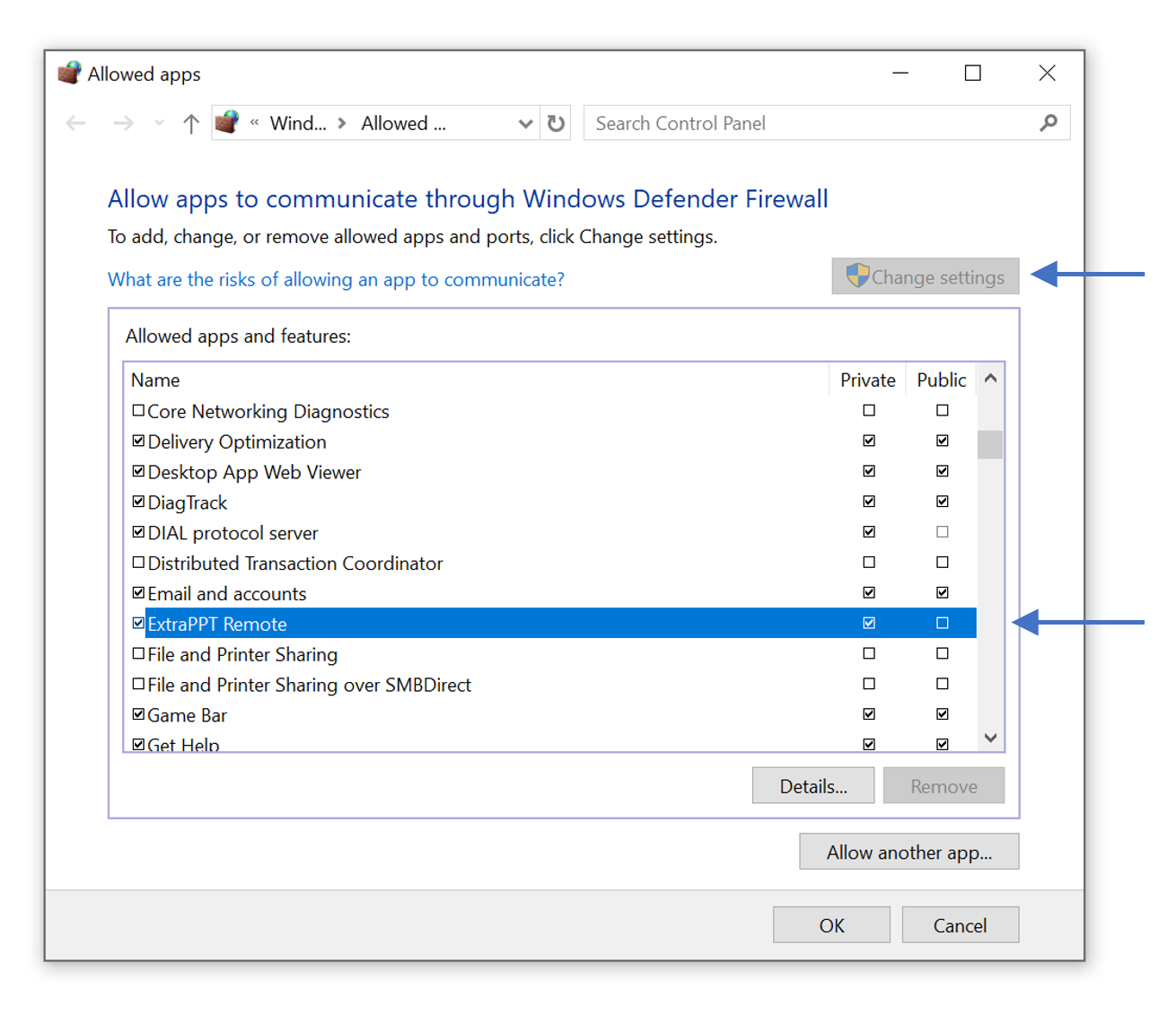1176x1014 pixels.
Task: Show hidden breadcrumb path chevrons
Action: coord(254,123)
